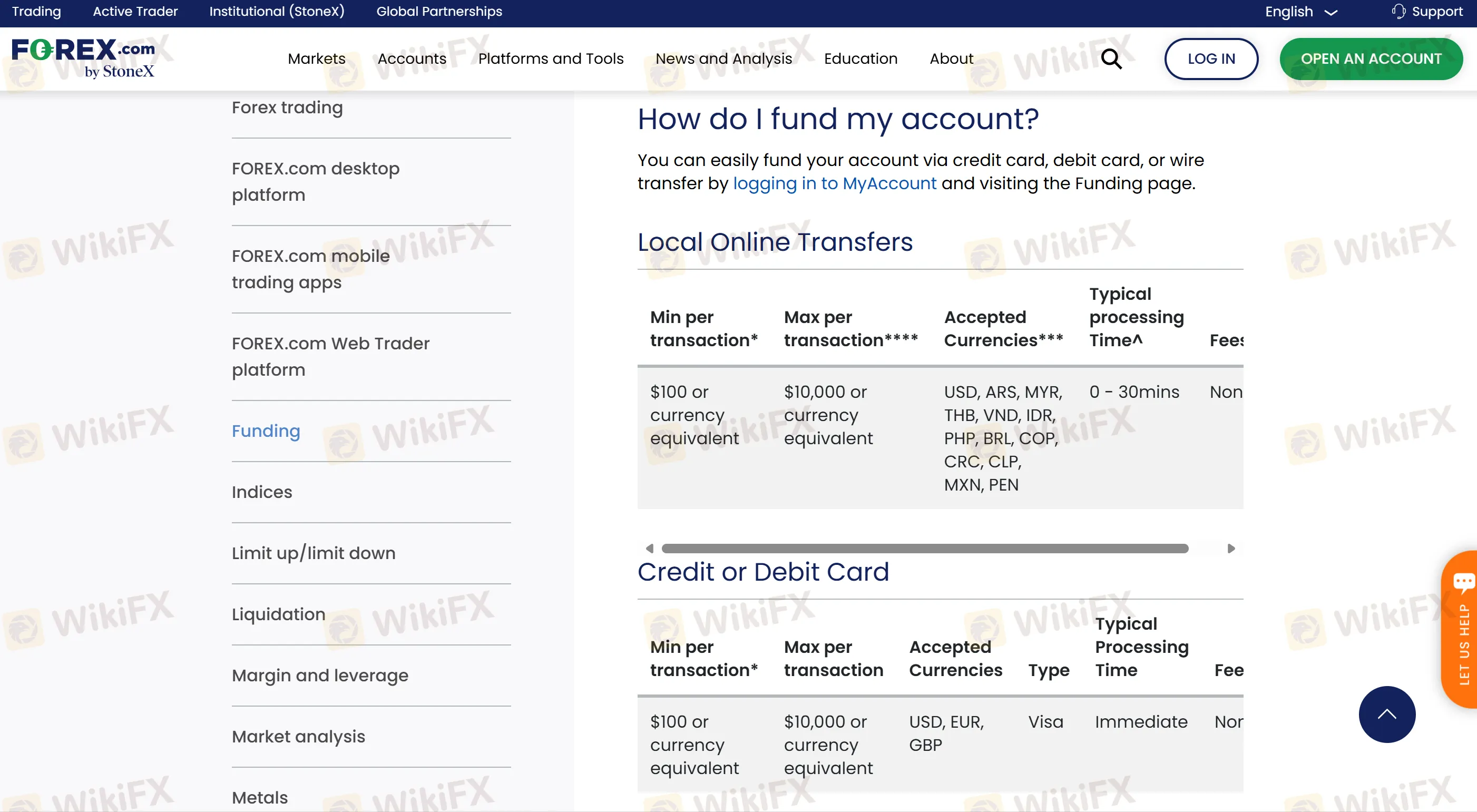The width and height of the screenshot is (1477, 812).
Task: Select Margin and leverage in sidebar
Action: click(320, 675)
